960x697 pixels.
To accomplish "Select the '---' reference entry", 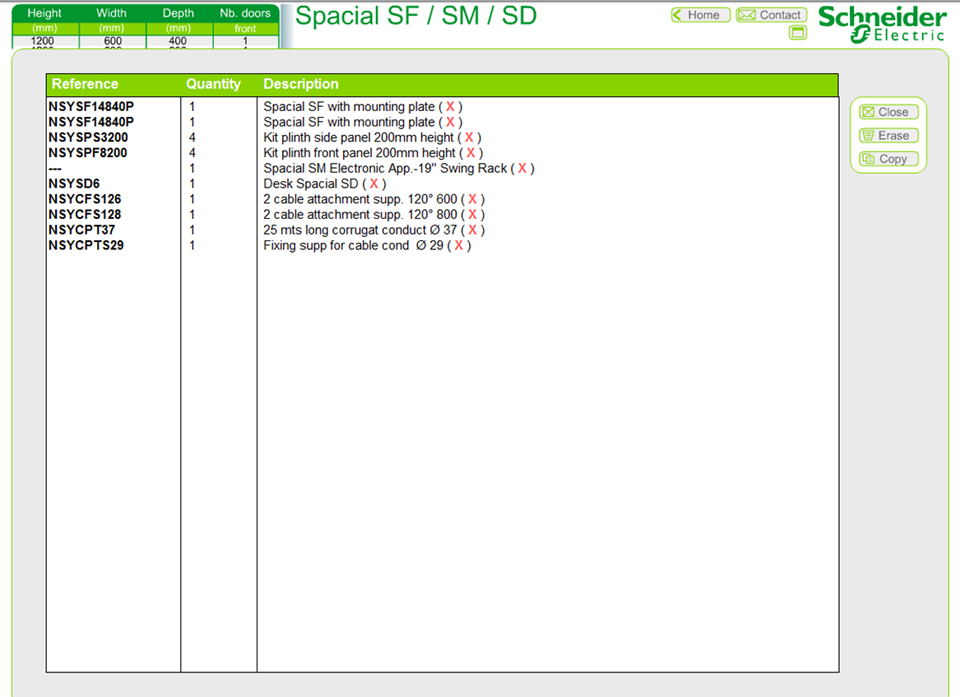I will (x=55, y=168).
